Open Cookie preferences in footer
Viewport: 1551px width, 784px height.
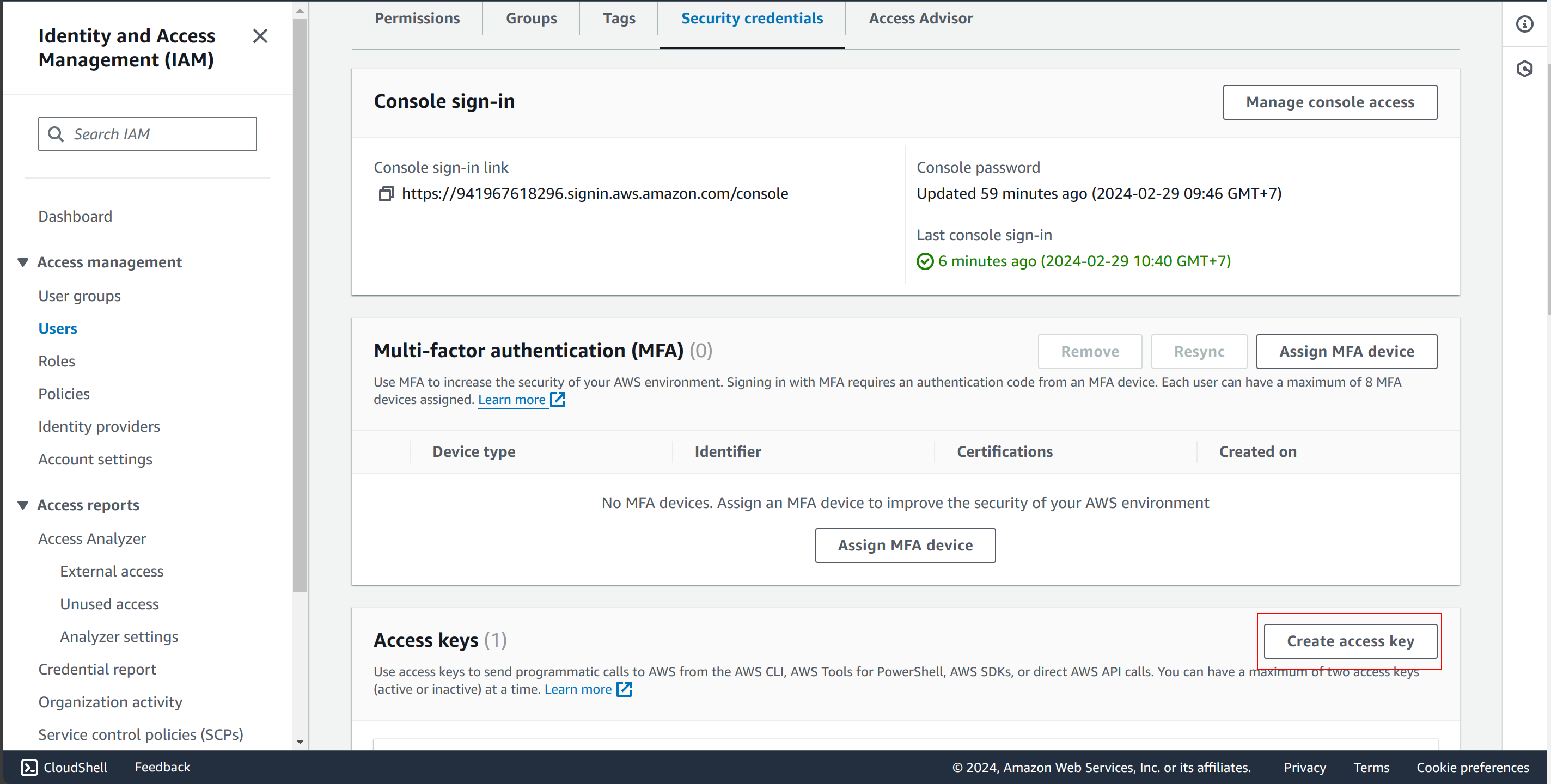pyautogui.click(x=1472, y=767)
